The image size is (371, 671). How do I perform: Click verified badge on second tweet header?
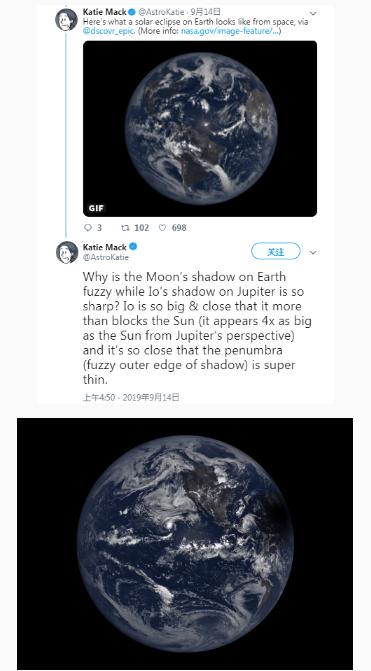tap(133, 247)
